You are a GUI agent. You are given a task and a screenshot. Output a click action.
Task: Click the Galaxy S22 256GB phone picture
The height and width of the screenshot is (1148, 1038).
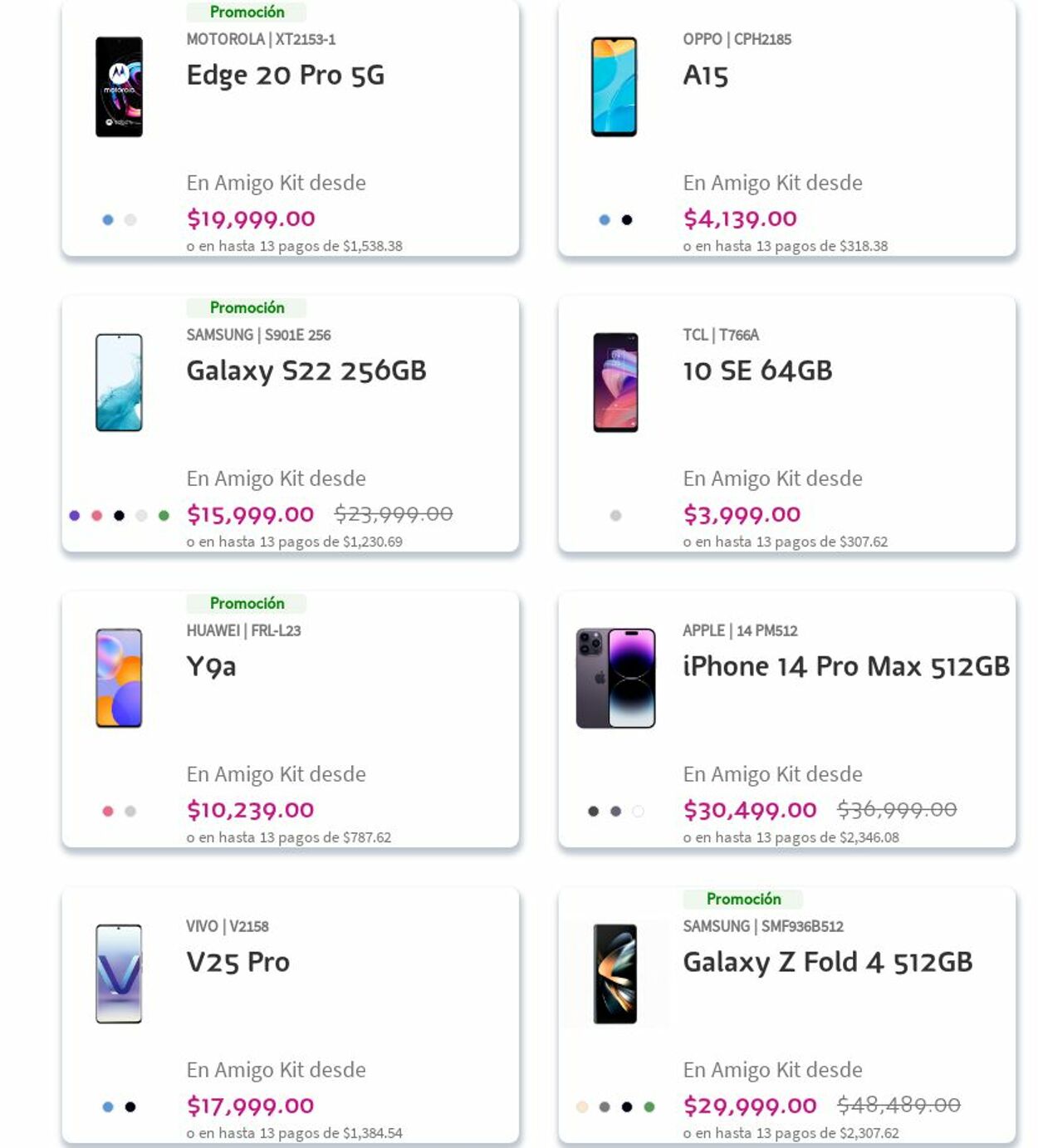coord(119,382)
